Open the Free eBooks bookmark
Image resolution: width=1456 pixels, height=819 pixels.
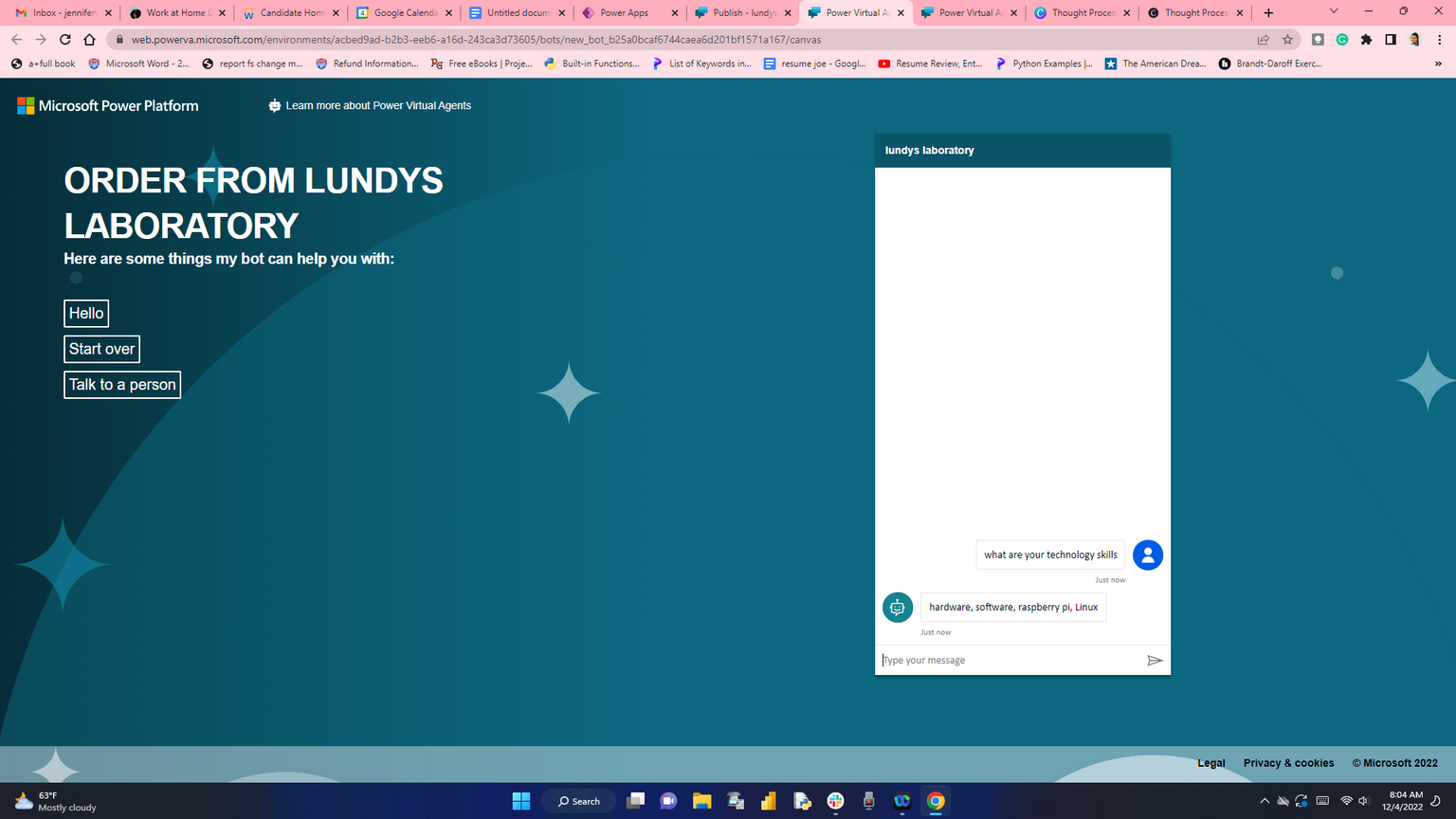[481, 64]
